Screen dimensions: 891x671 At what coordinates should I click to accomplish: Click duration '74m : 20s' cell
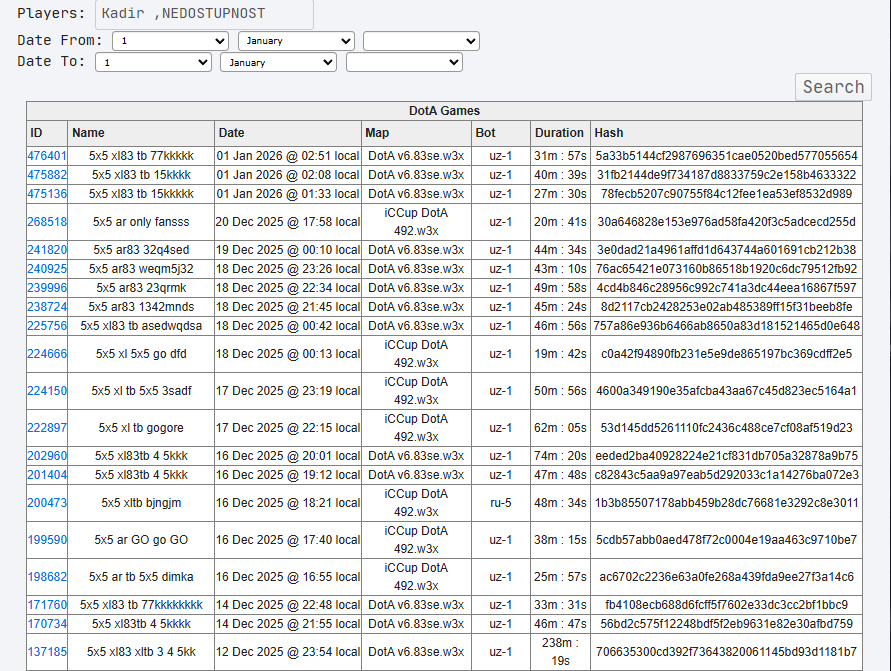point(560,456)
